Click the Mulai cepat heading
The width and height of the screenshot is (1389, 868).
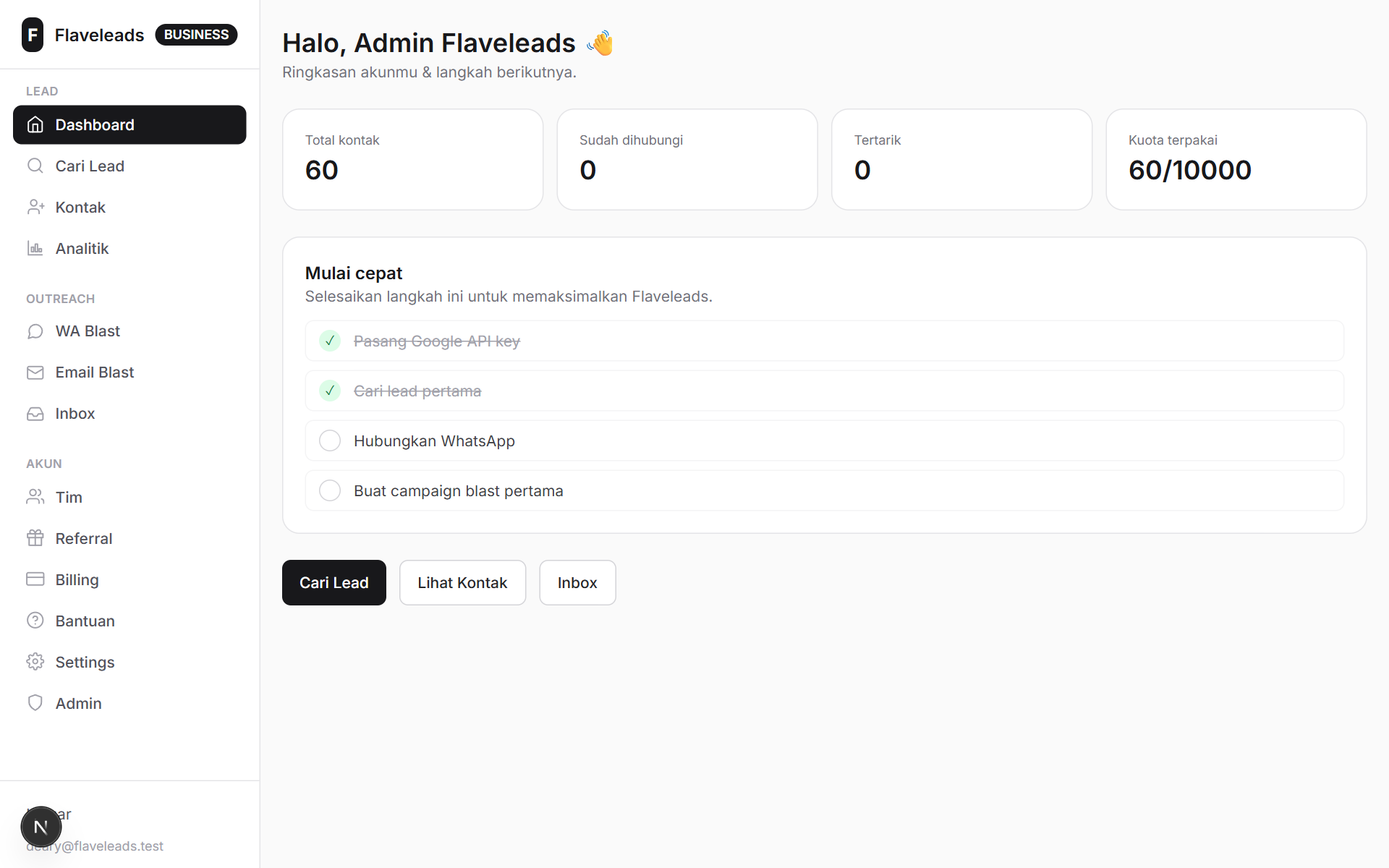(354, 273)
